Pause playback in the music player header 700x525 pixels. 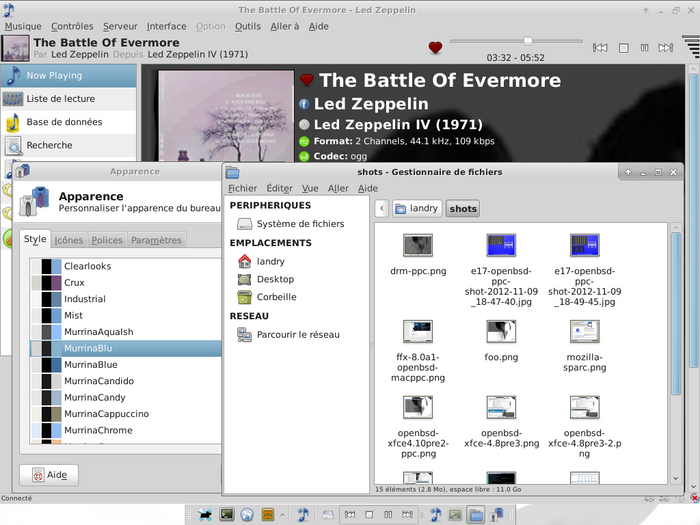click(x=646, y=47)
